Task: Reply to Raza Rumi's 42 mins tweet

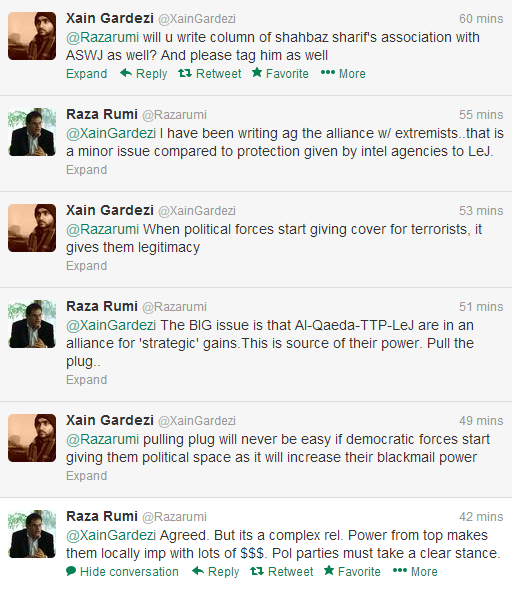Action: point(216,571)
